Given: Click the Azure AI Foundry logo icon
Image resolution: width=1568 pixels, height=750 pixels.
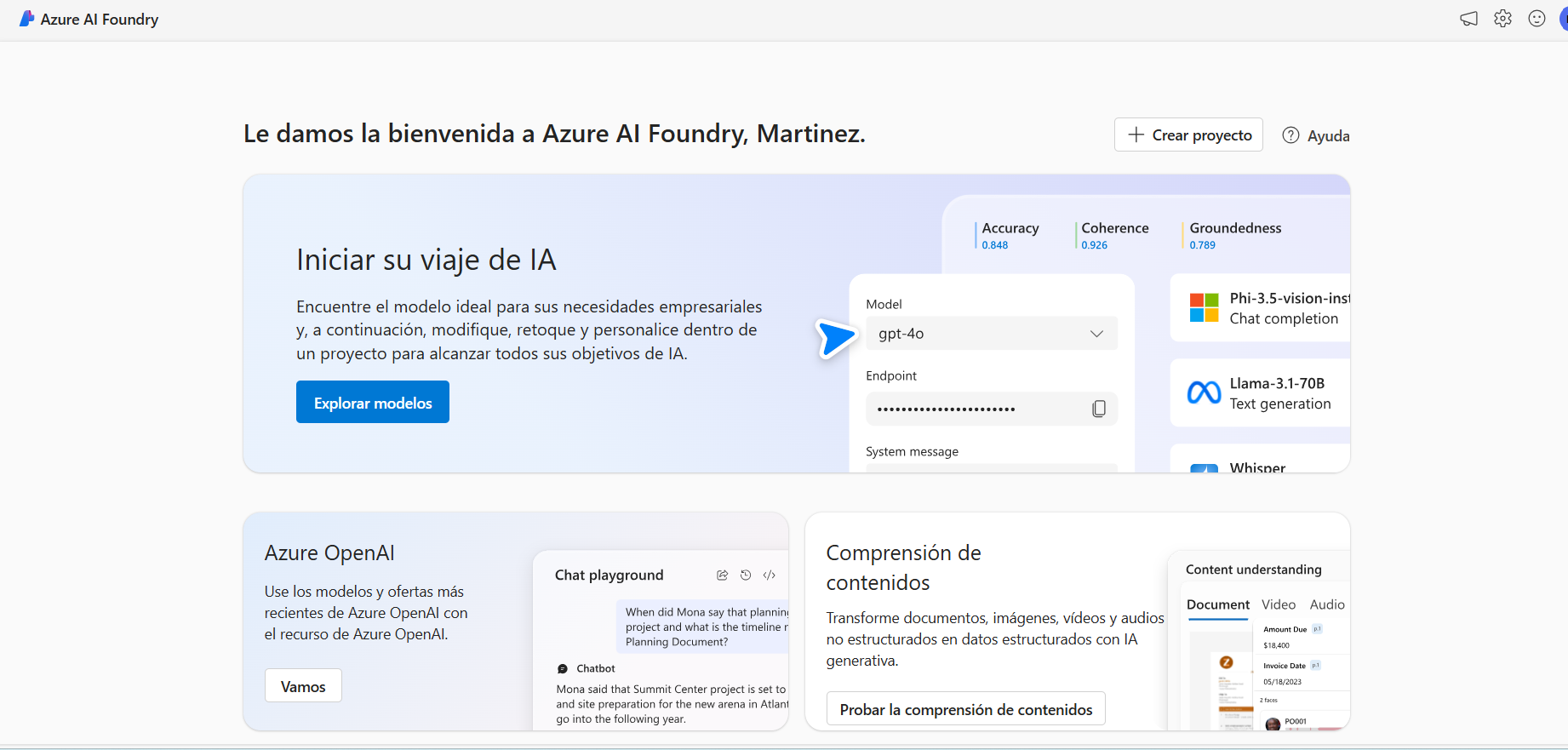Looking at the screenshot, I should click(x=26, y=19).
